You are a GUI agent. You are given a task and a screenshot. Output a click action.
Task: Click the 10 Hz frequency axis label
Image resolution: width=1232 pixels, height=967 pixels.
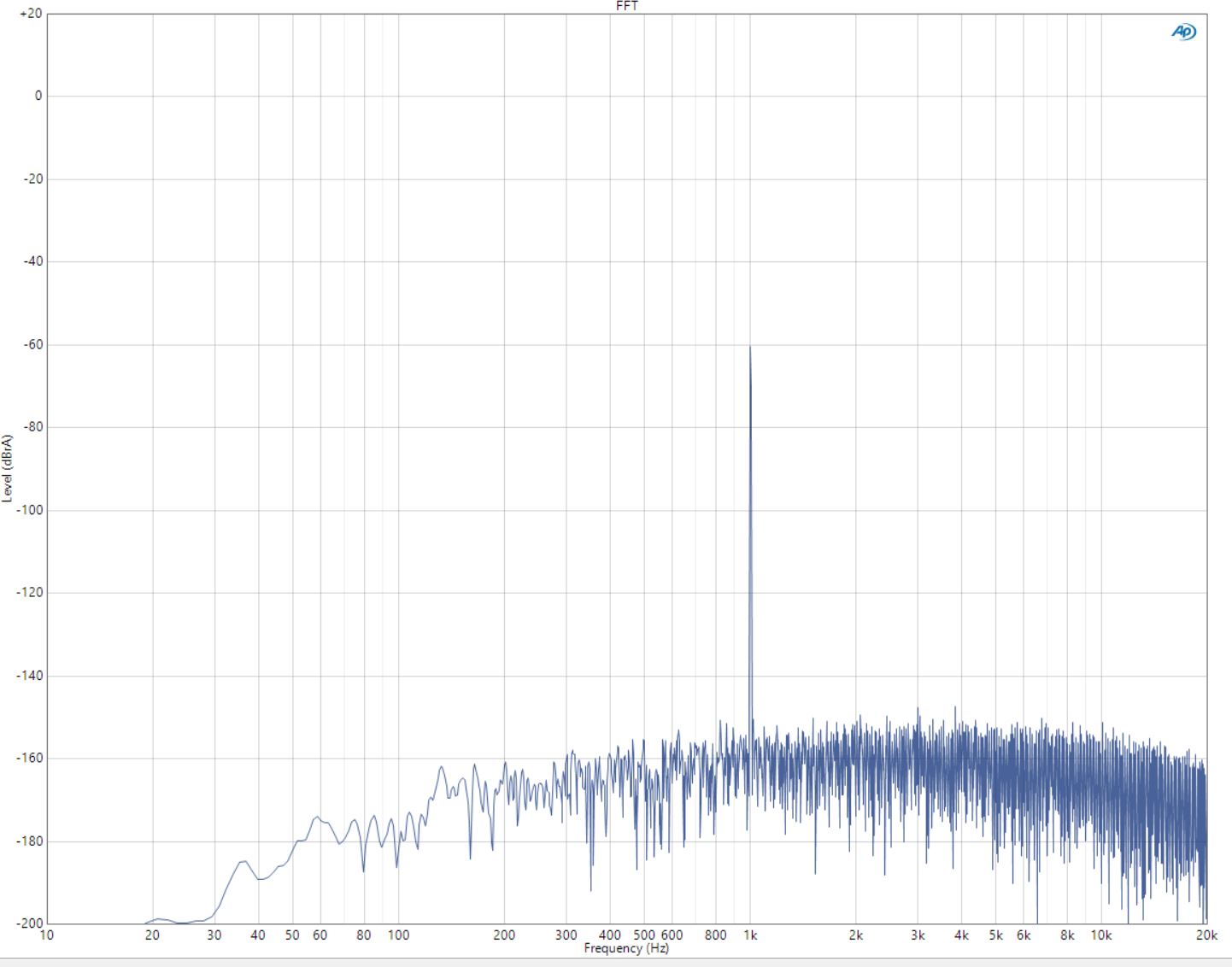[x=46, y=935]
